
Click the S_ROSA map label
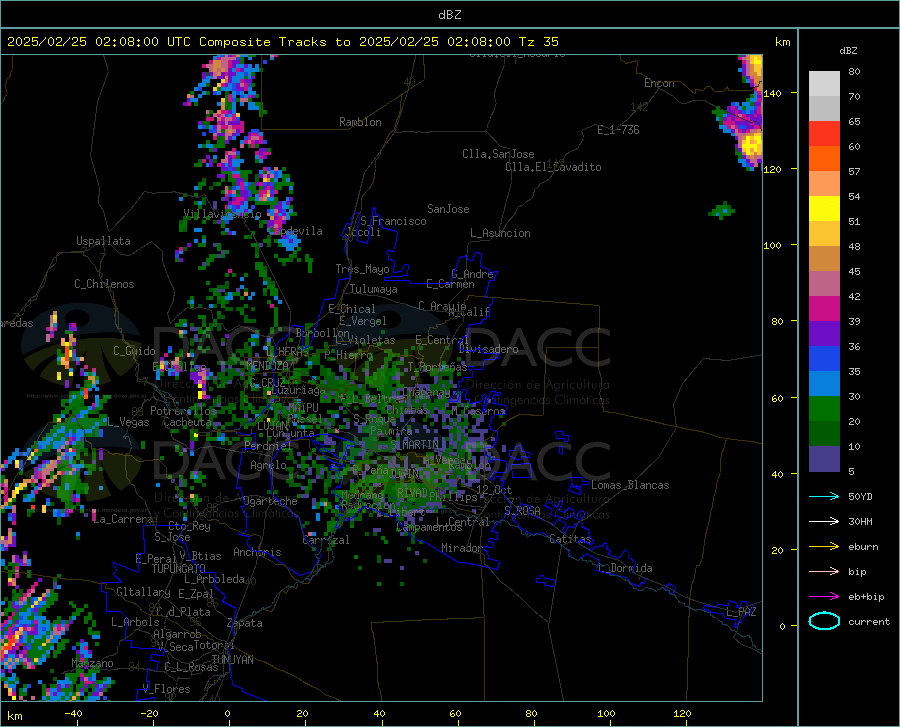[522, 510]
